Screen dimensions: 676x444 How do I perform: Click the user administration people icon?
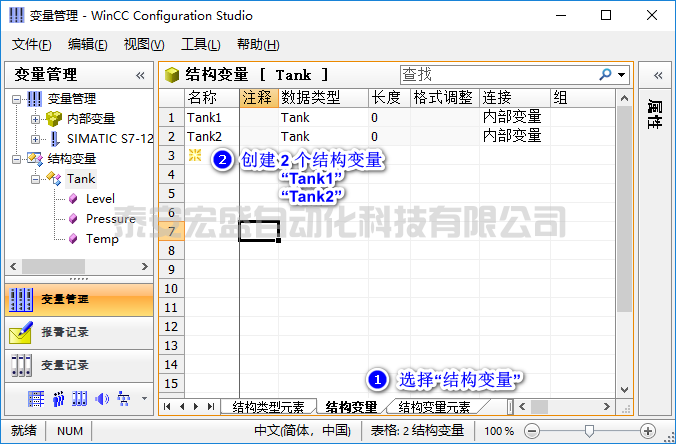click(58, 399)
